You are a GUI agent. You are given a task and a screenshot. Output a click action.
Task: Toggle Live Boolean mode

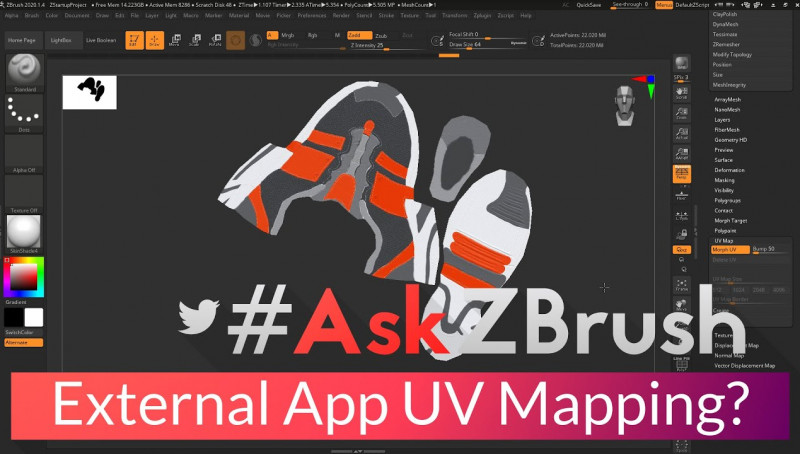[101, 40]
